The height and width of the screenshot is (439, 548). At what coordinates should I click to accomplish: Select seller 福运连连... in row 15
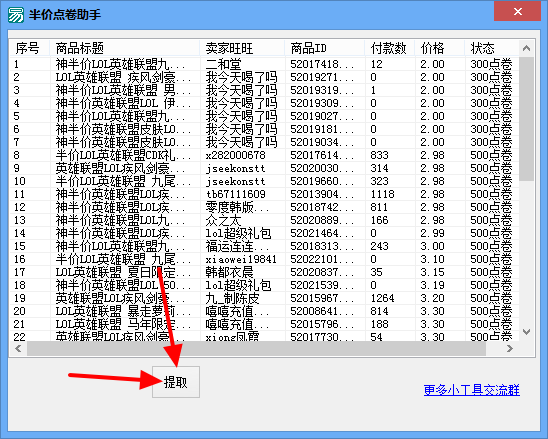pyautogui.click(x=238, y=246)
